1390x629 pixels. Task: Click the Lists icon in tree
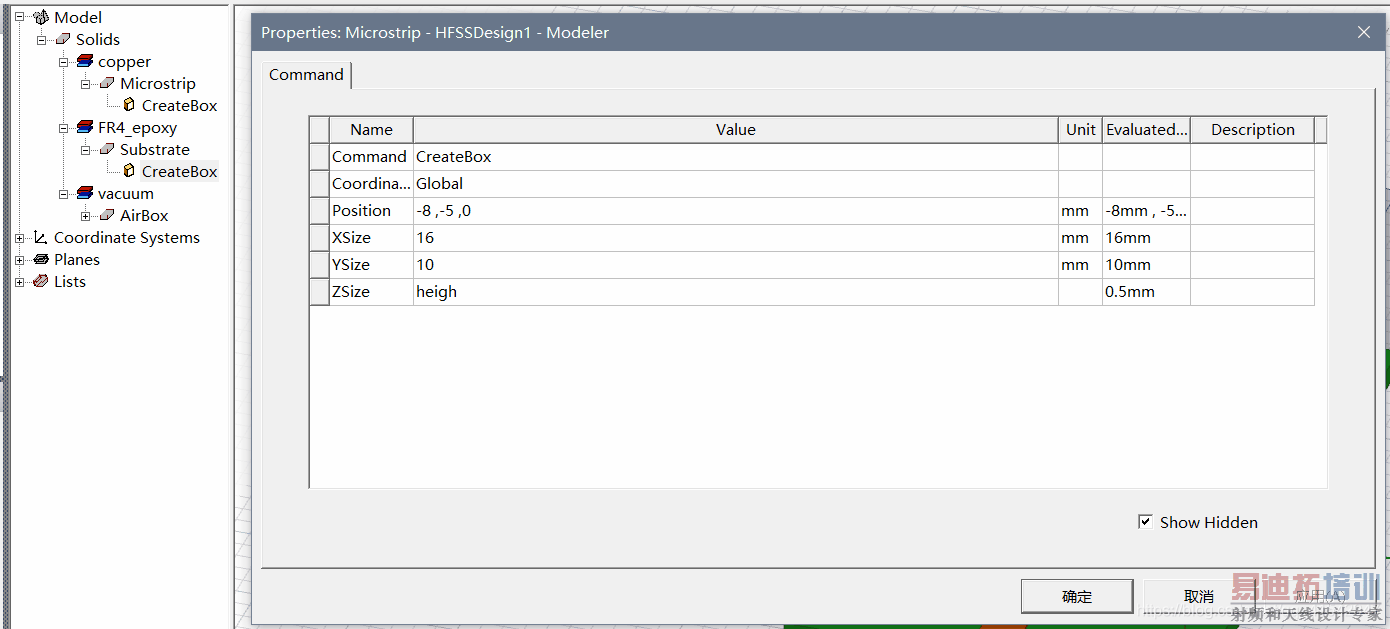(41, 281)
